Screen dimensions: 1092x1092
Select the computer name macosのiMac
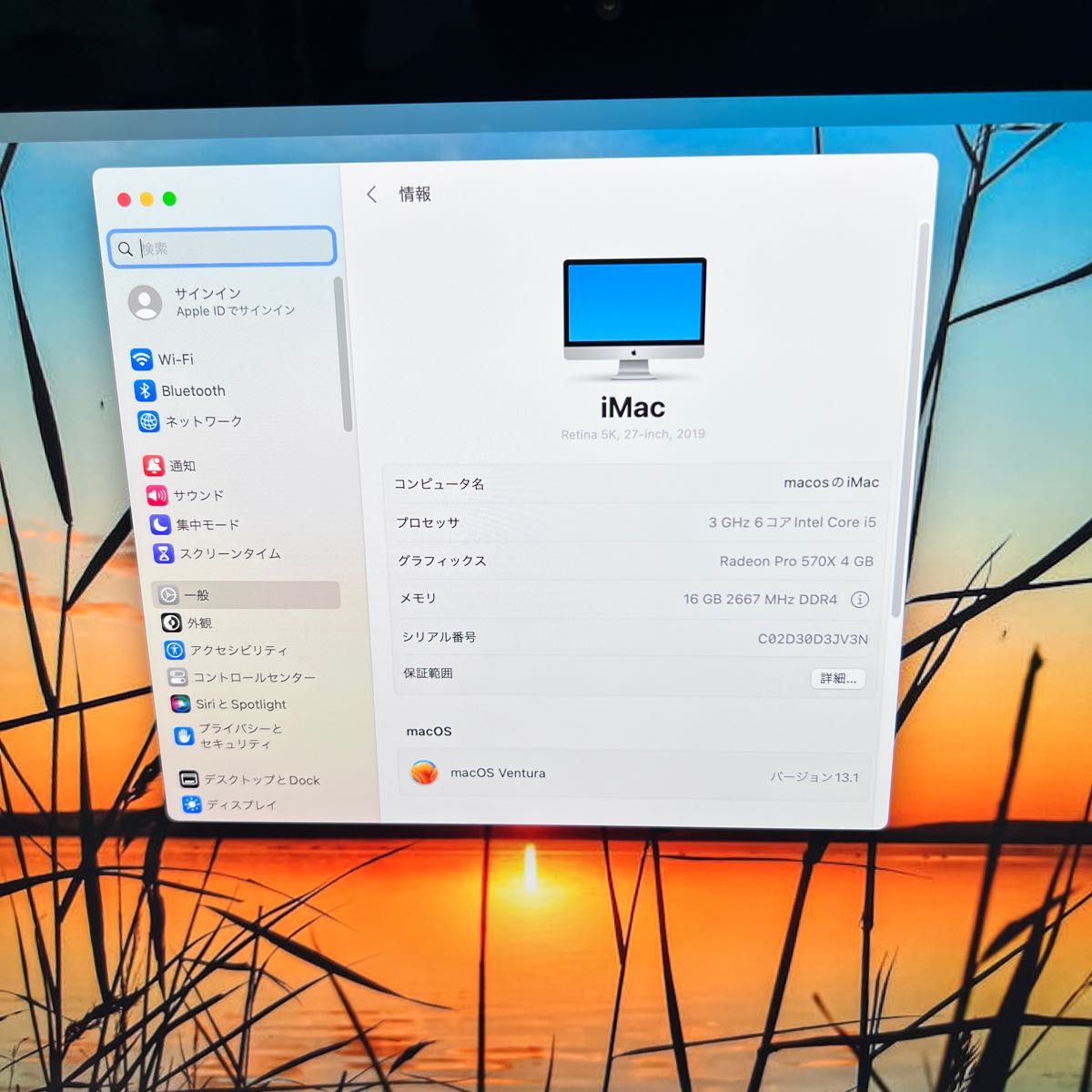pos(831,482)
